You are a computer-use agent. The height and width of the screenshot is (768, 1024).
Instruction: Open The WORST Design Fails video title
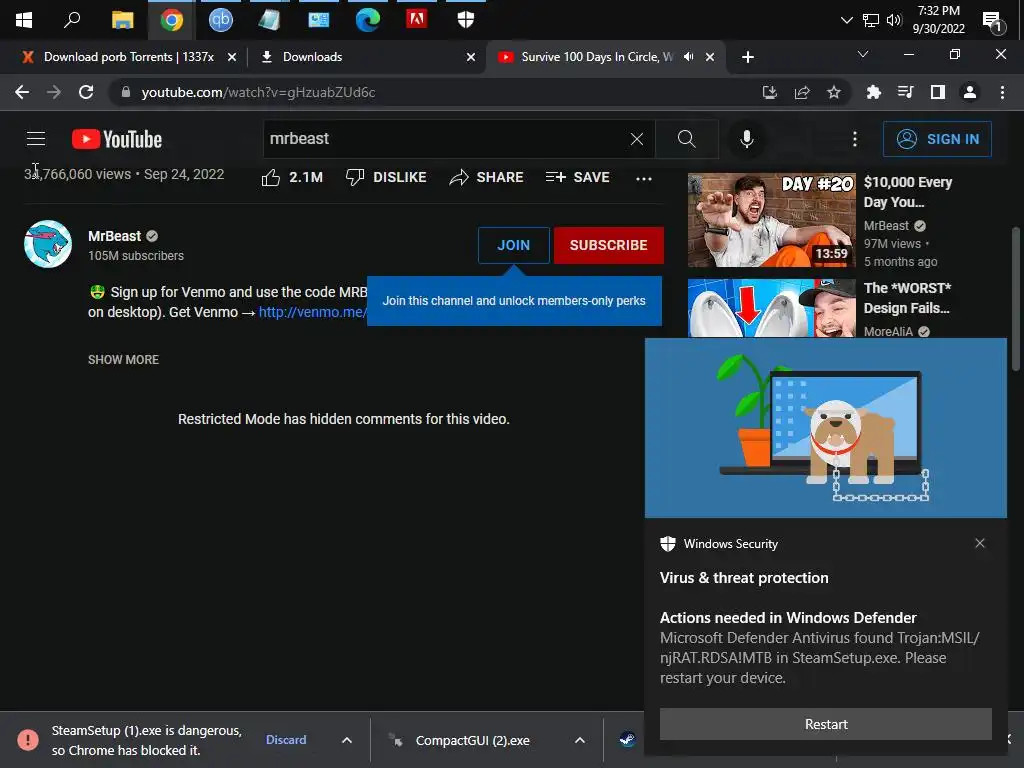point(907,298)
